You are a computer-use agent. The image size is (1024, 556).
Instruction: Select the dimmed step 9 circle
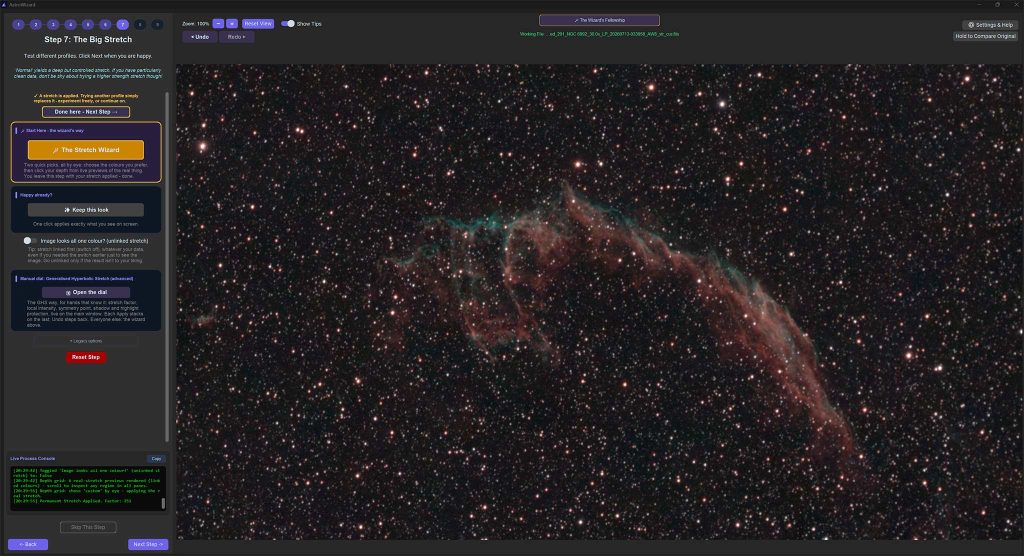[x=157, y=25]
